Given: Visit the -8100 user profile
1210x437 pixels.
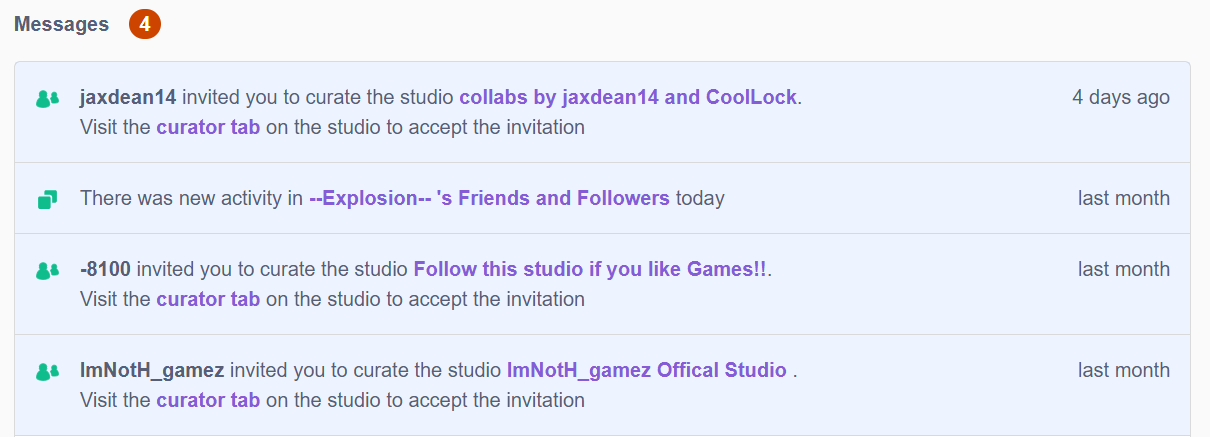Looking at the screenshot, I should (x=105, y=269).
